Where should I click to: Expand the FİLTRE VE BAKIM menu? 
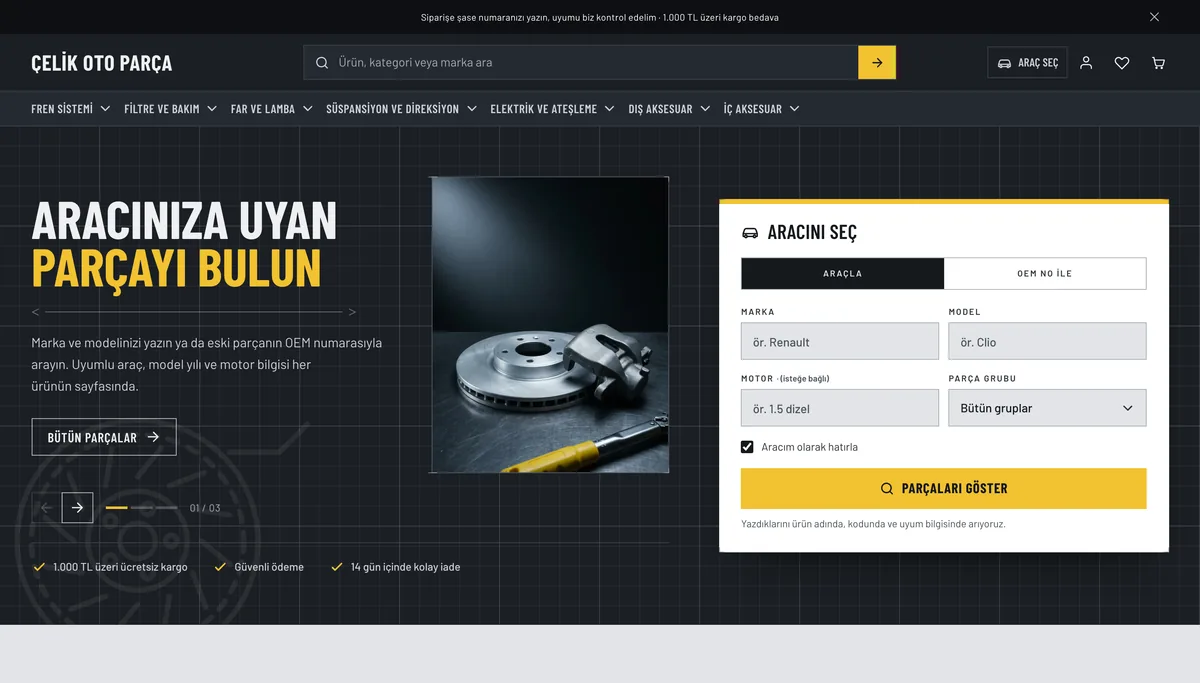tap(170, 109)
